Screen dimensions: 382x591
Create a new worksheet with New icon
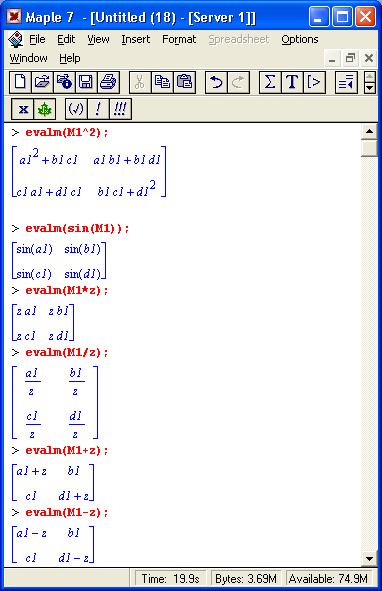pyautogui.click(x=20, y=82)
